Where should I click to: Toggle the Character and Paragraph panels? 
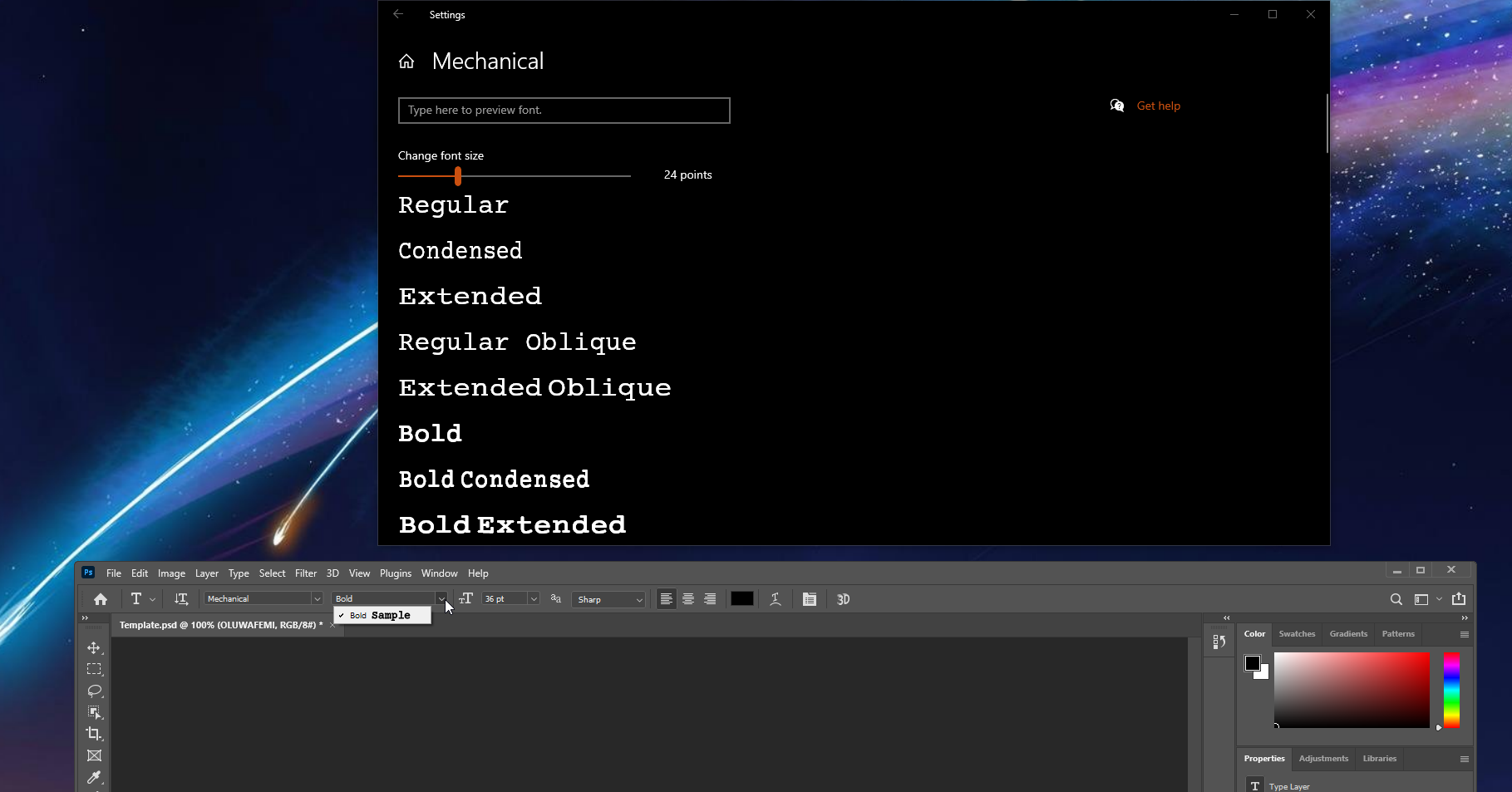tap(809, 598)
